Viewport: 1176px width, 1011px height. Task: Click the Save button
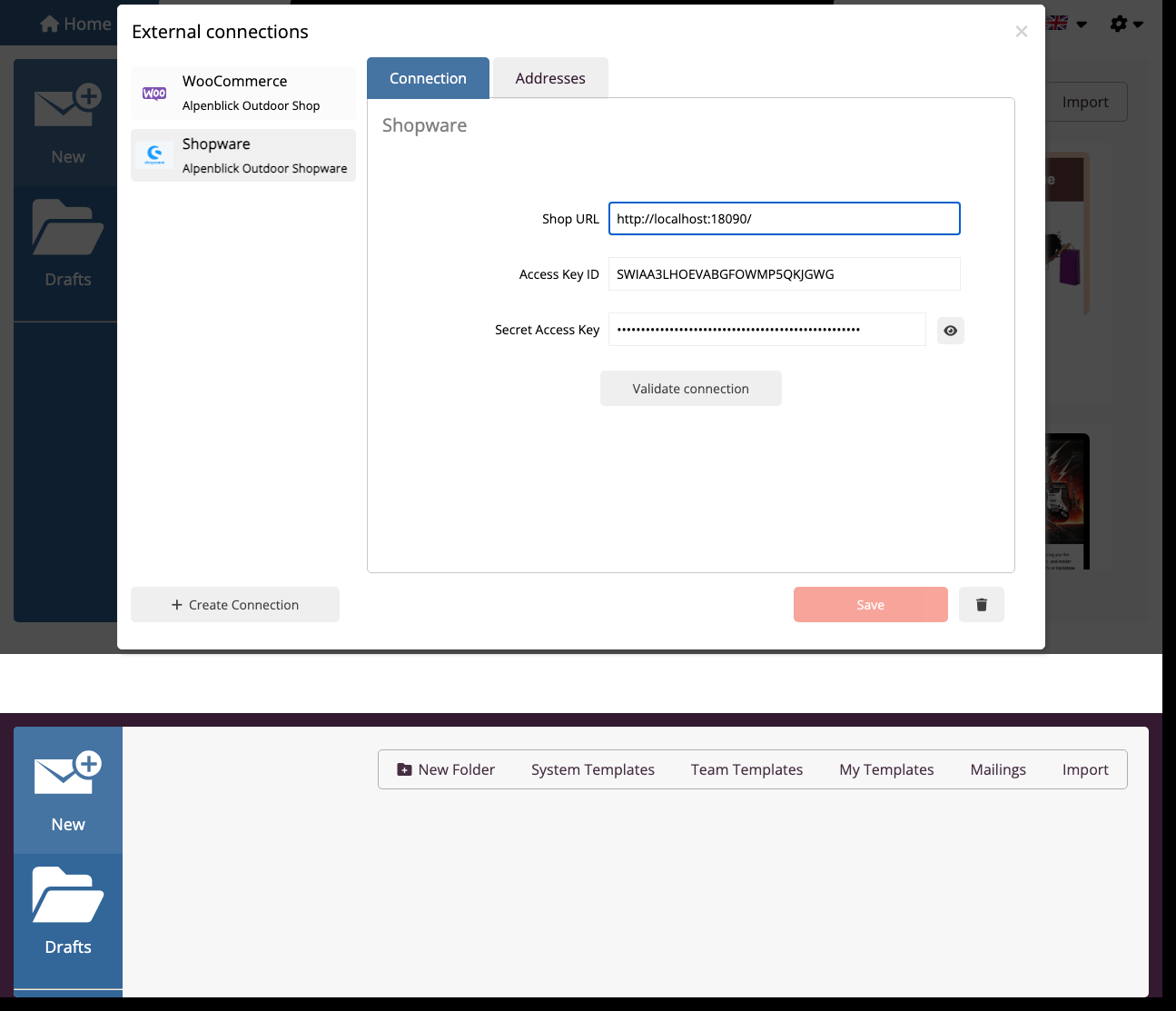point(871,605)
